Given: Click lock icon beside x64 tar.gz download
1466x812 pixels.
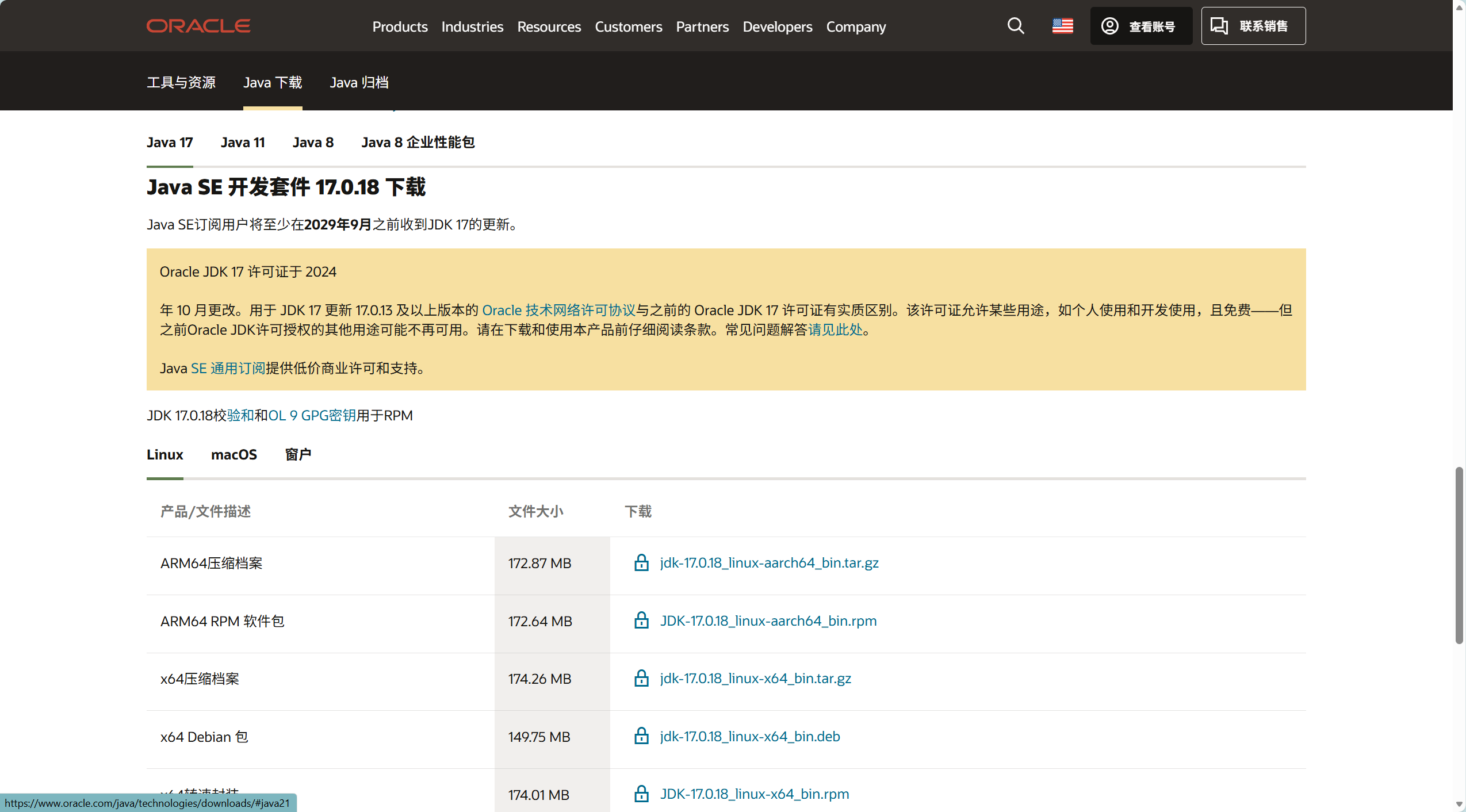Looking at the screenshot, I should tap(641, 678).
